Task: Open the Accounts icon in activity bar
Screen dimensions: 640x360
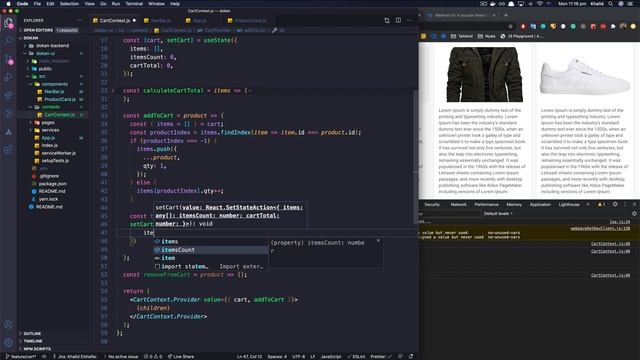Action: point(8,324)
